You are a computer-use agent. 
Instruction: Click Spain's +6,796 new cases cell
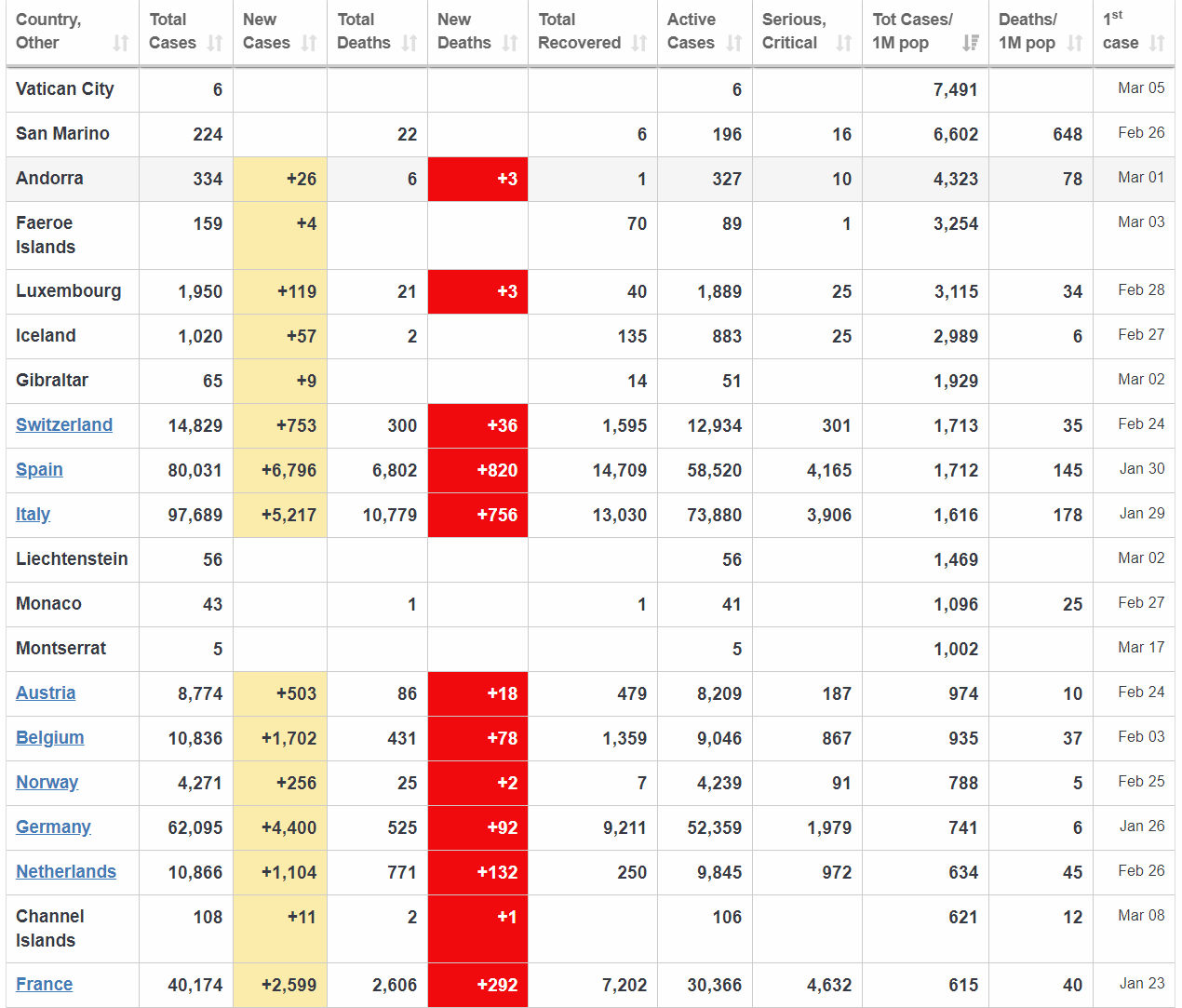pos(280,470)
